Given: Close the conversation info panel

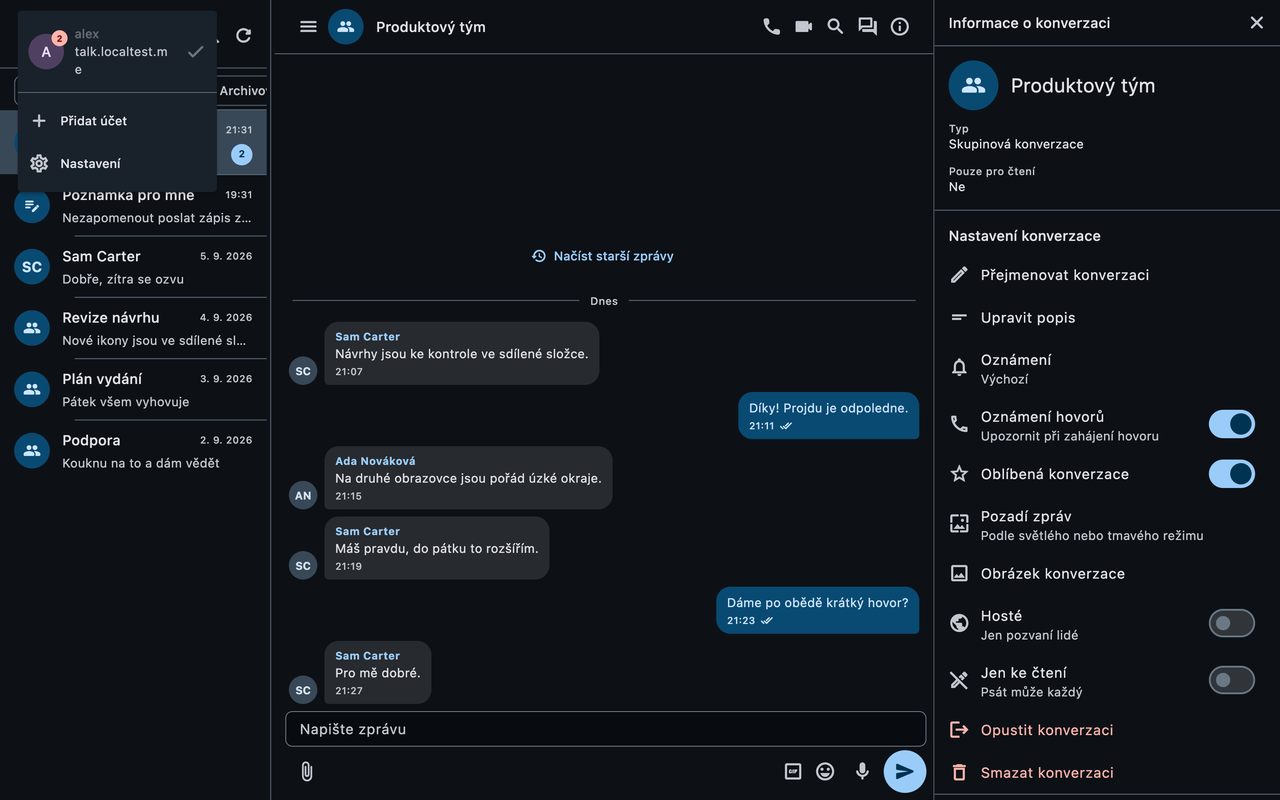Looking at the screenshot, I should 1256,23.
